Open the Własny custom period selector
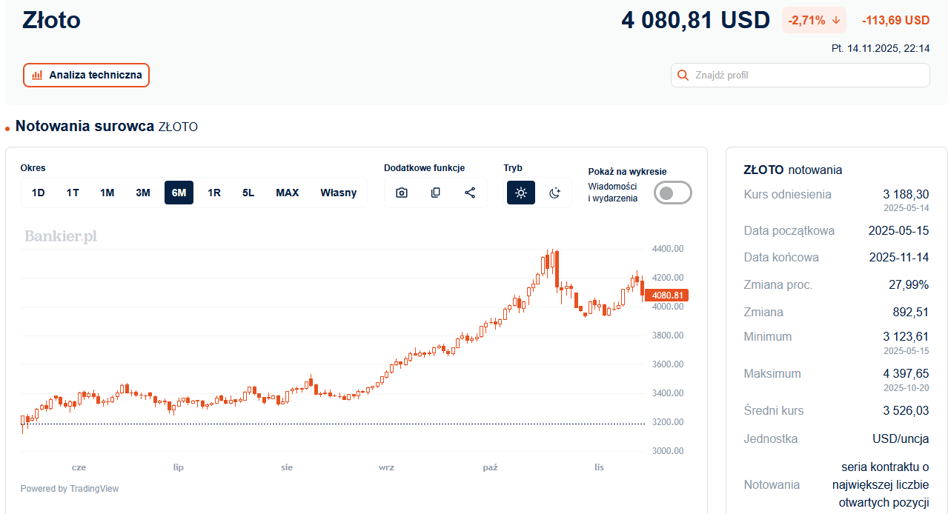Viewport: 948px width, 514px height. (338, 193)
